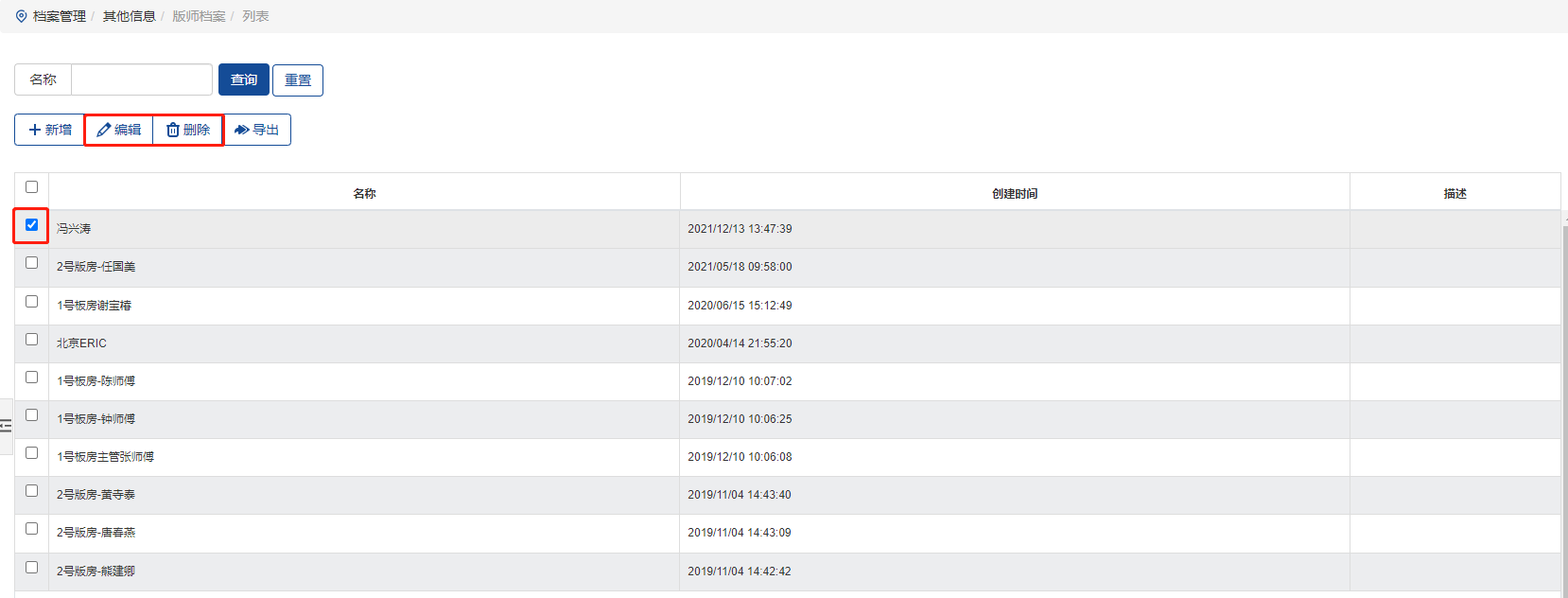Viewport: 1568px width, 598px height.
Task: Click the 新增 plus icon button
Action: (x=50, y=130)
